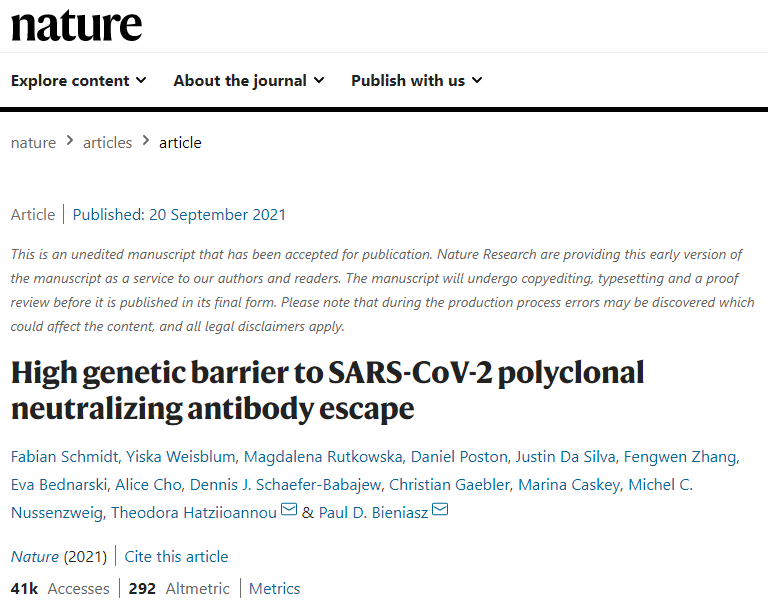
Task: Click envelope icon beside Paul D. Bieniasz
Action: (x=440, y=510)
